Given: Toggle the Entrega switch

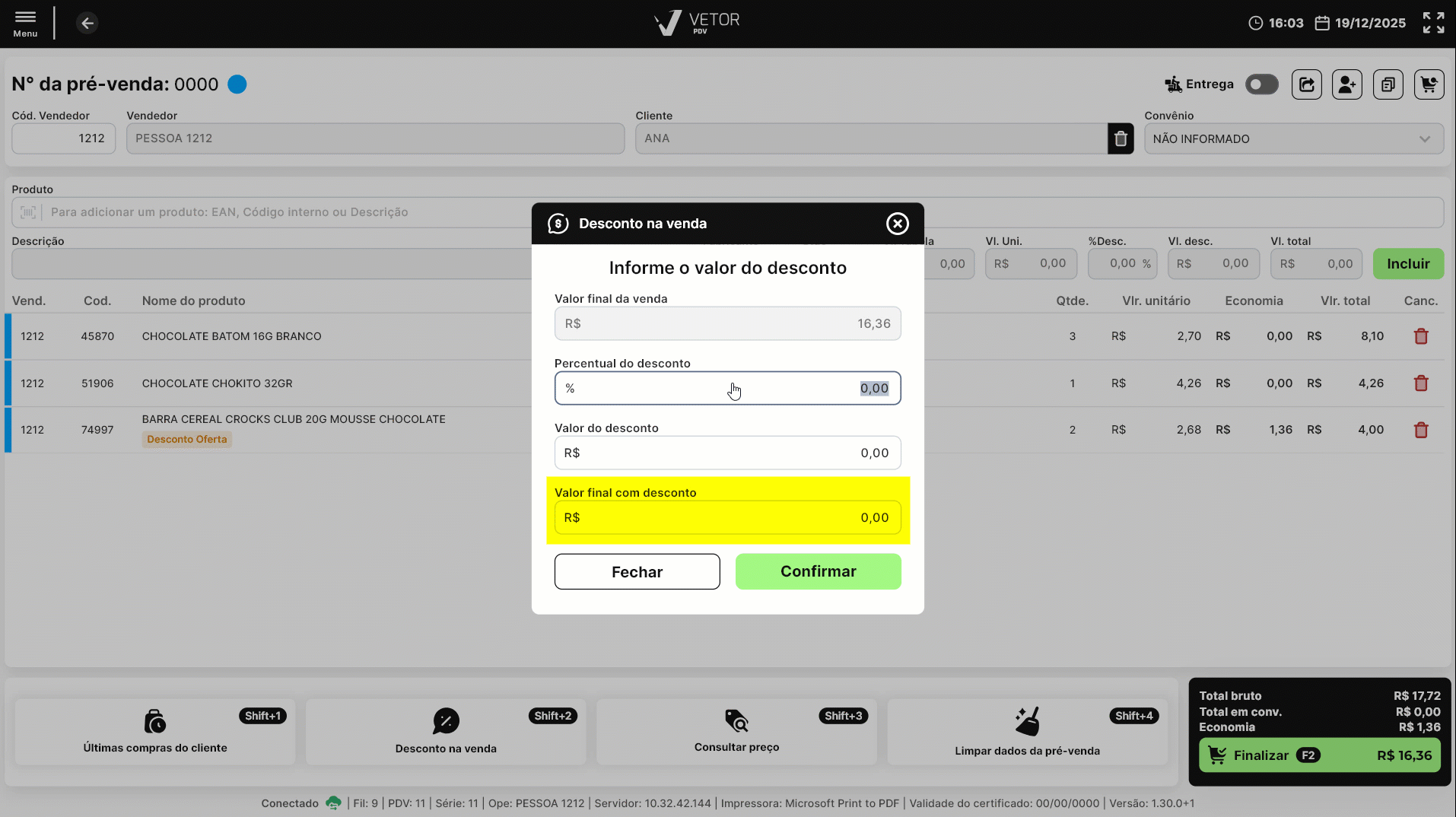Looking at the screenshot, I should 1262,84.
